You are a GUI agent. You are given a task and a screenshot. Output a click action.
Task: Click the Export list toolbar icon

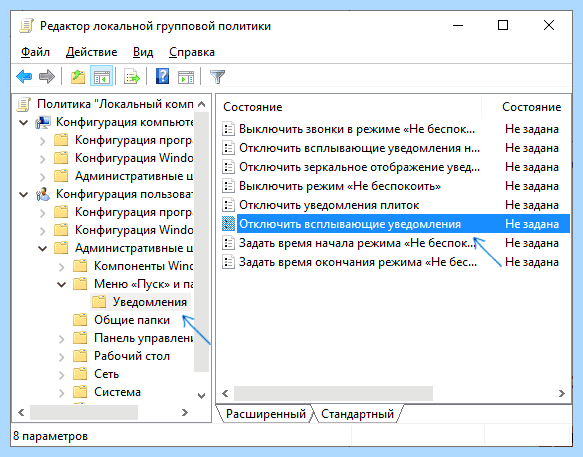pos(132,77)
